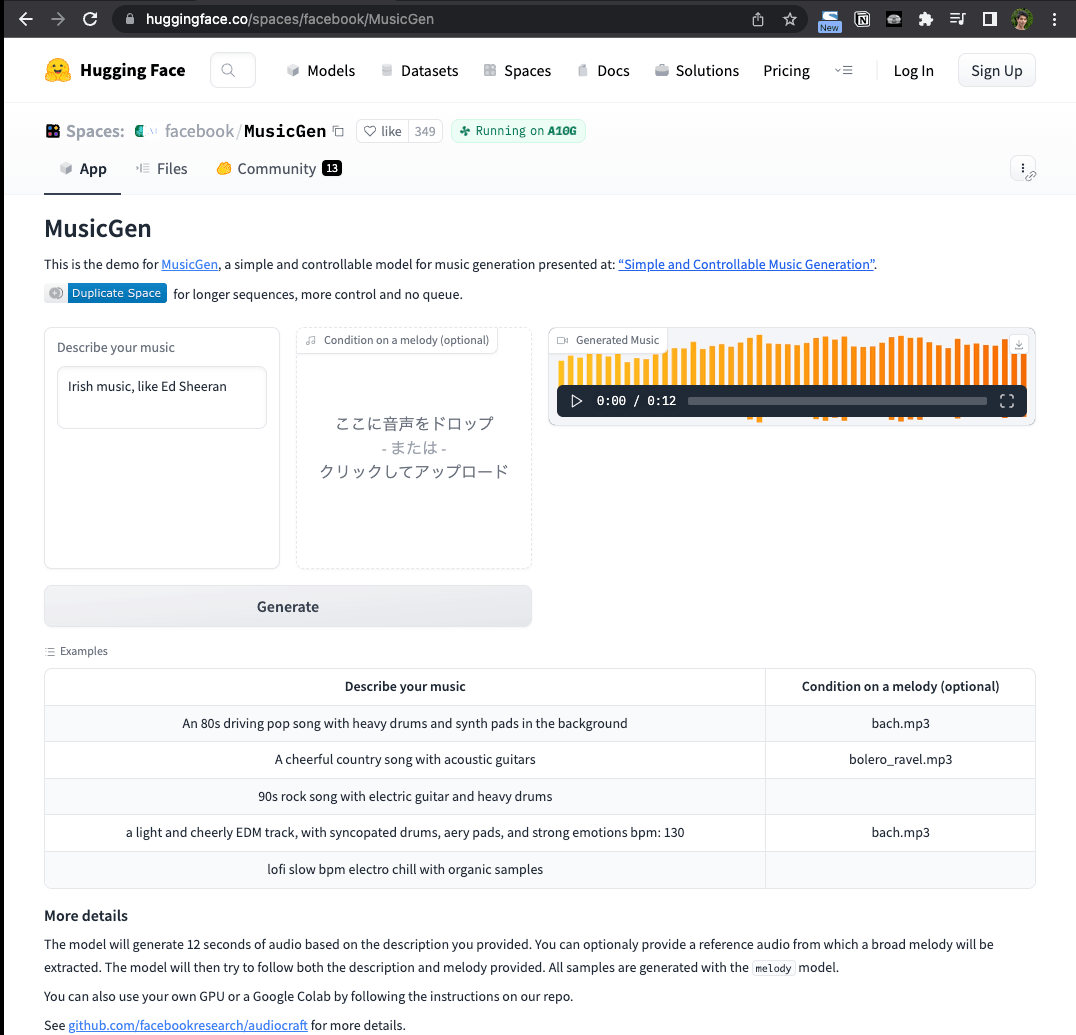
Task: Select the 90s rock song example
Action: [405, 796]
